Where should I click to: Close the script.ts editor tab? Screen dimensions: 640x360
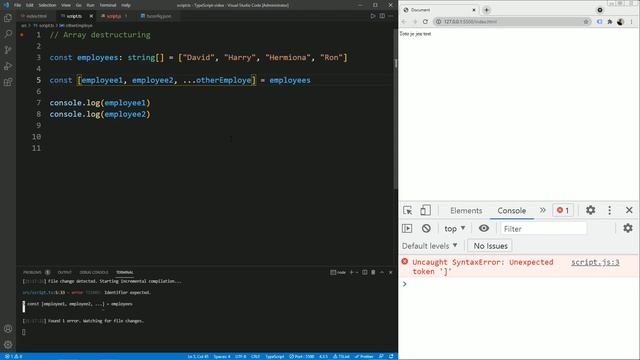91,16
